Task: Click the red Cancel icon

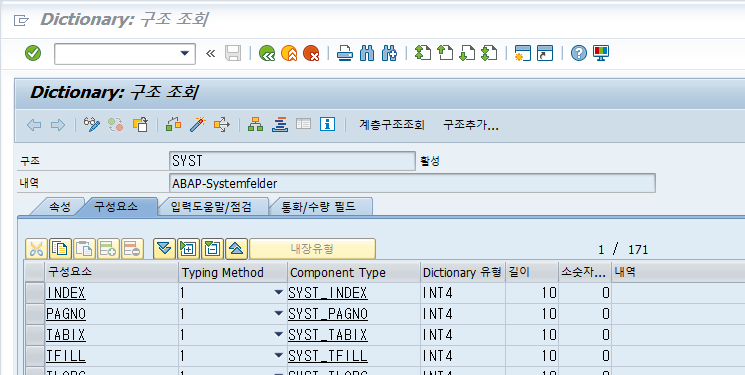Action: [x=311, y=53]
